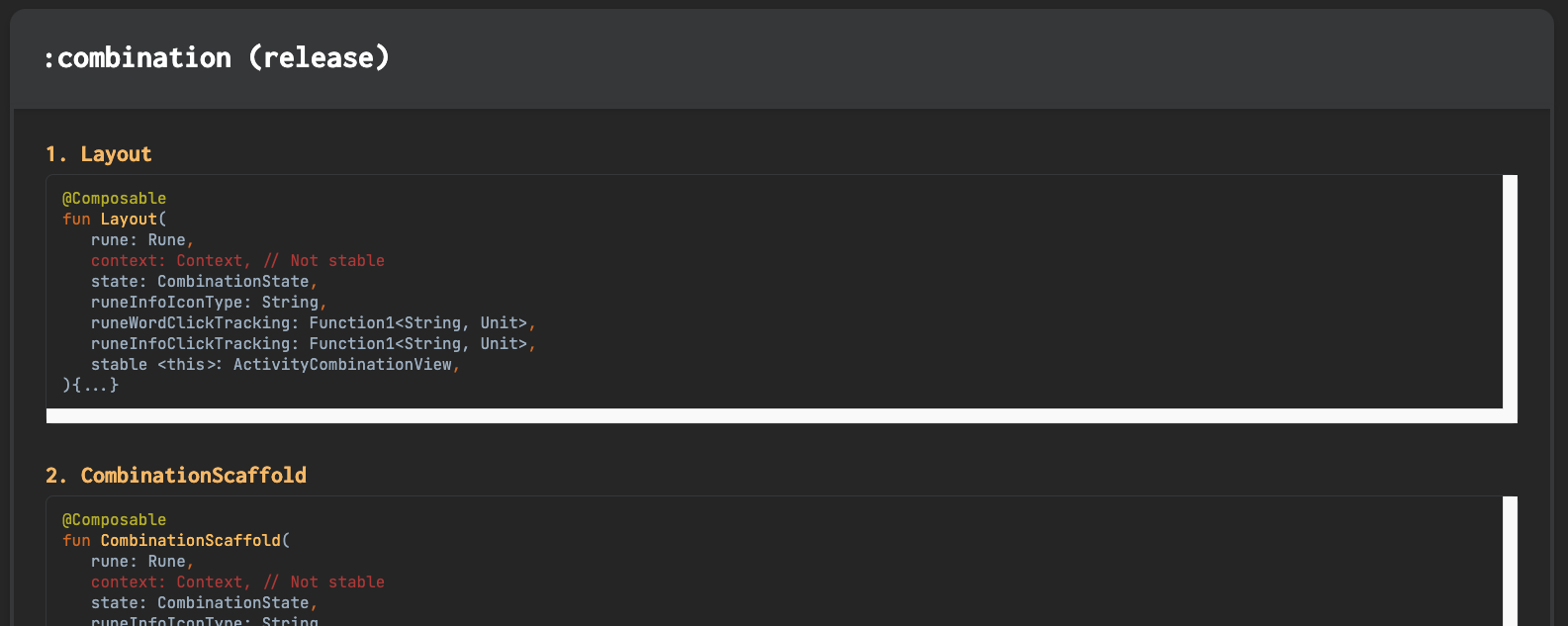Click the red "Not stable" context line in Layout
This screenshot has width=1568, height=626.
point(237,261)
